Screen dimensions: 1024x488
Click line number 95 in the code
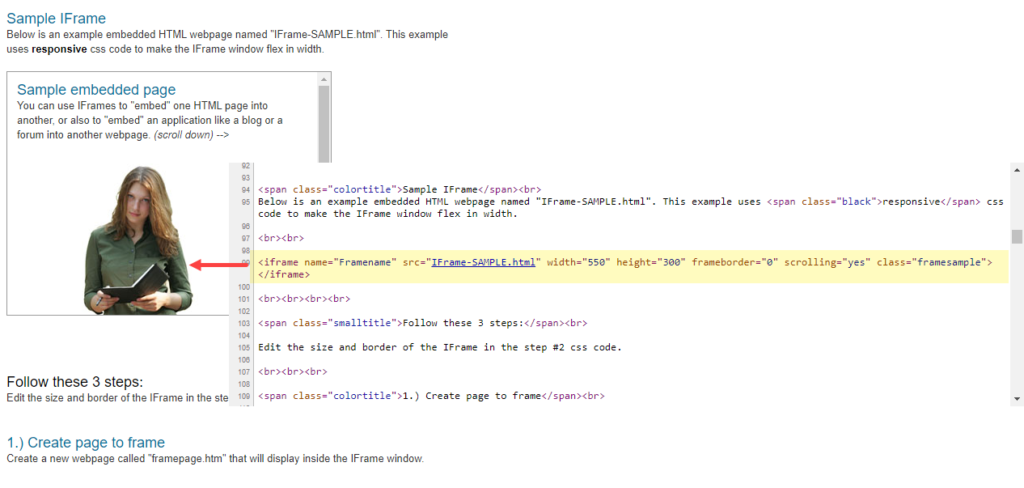point(246,202)
